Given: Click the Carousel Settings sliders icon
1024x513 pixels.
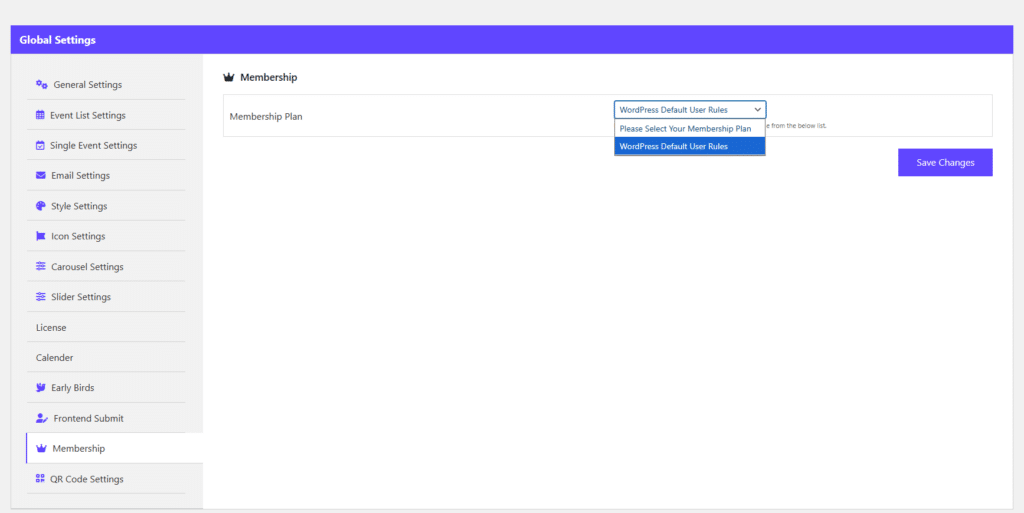Looking at the screenshot, I should pos(40,266).
